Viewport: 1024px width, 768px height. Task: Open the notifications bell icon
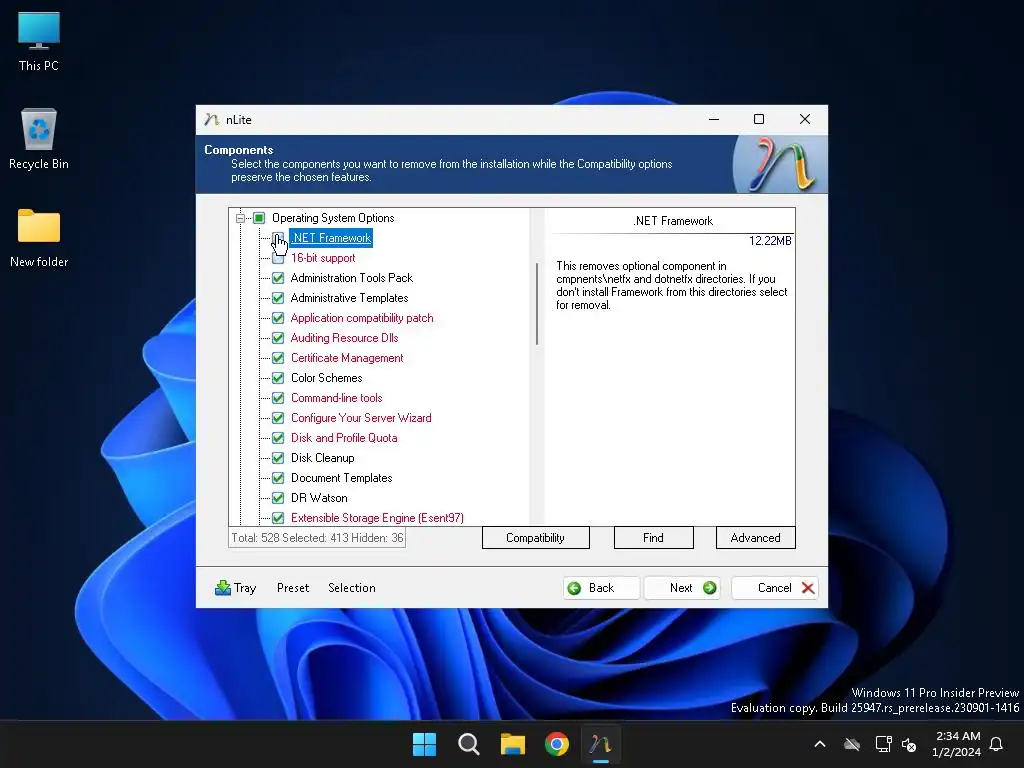click(996, 744)
